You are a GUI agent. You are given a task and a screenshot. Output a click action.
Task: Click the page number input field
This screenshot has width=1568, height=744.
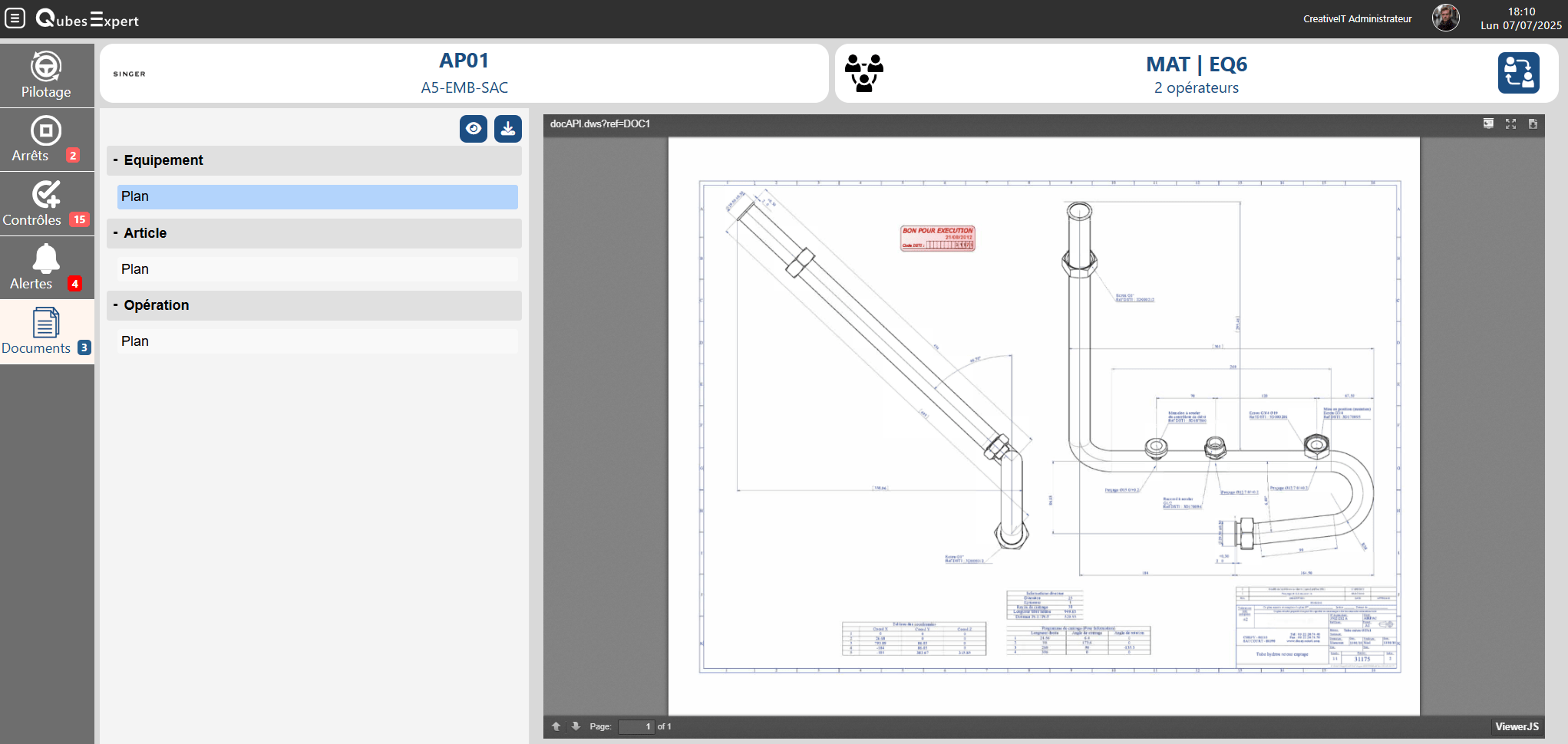pos(636,726)
